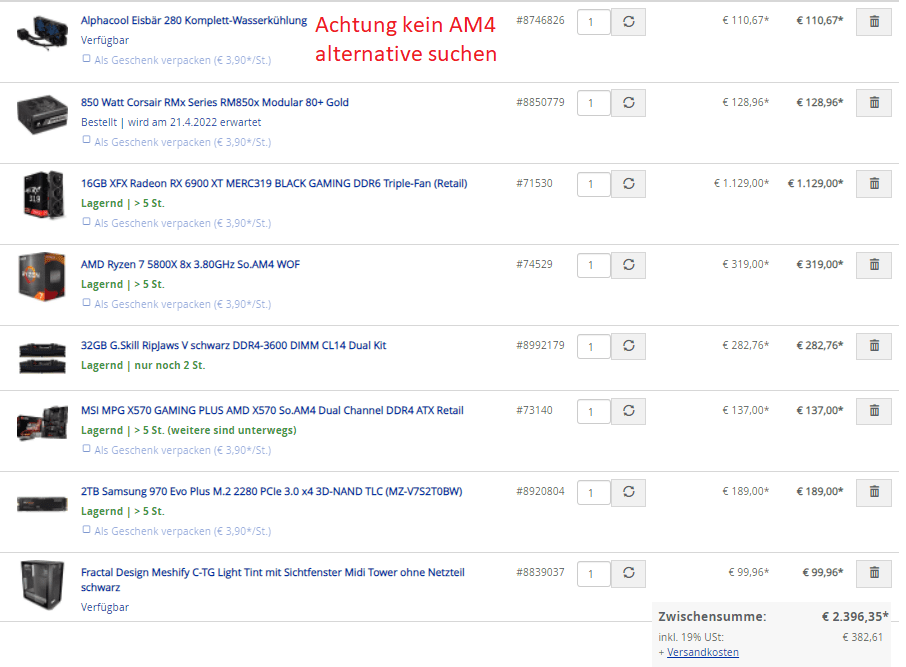Tick gift wrap for XFX Radeon RX 6900 XT
The width and height of the screenshot is (906, 667).
point(86,221)
